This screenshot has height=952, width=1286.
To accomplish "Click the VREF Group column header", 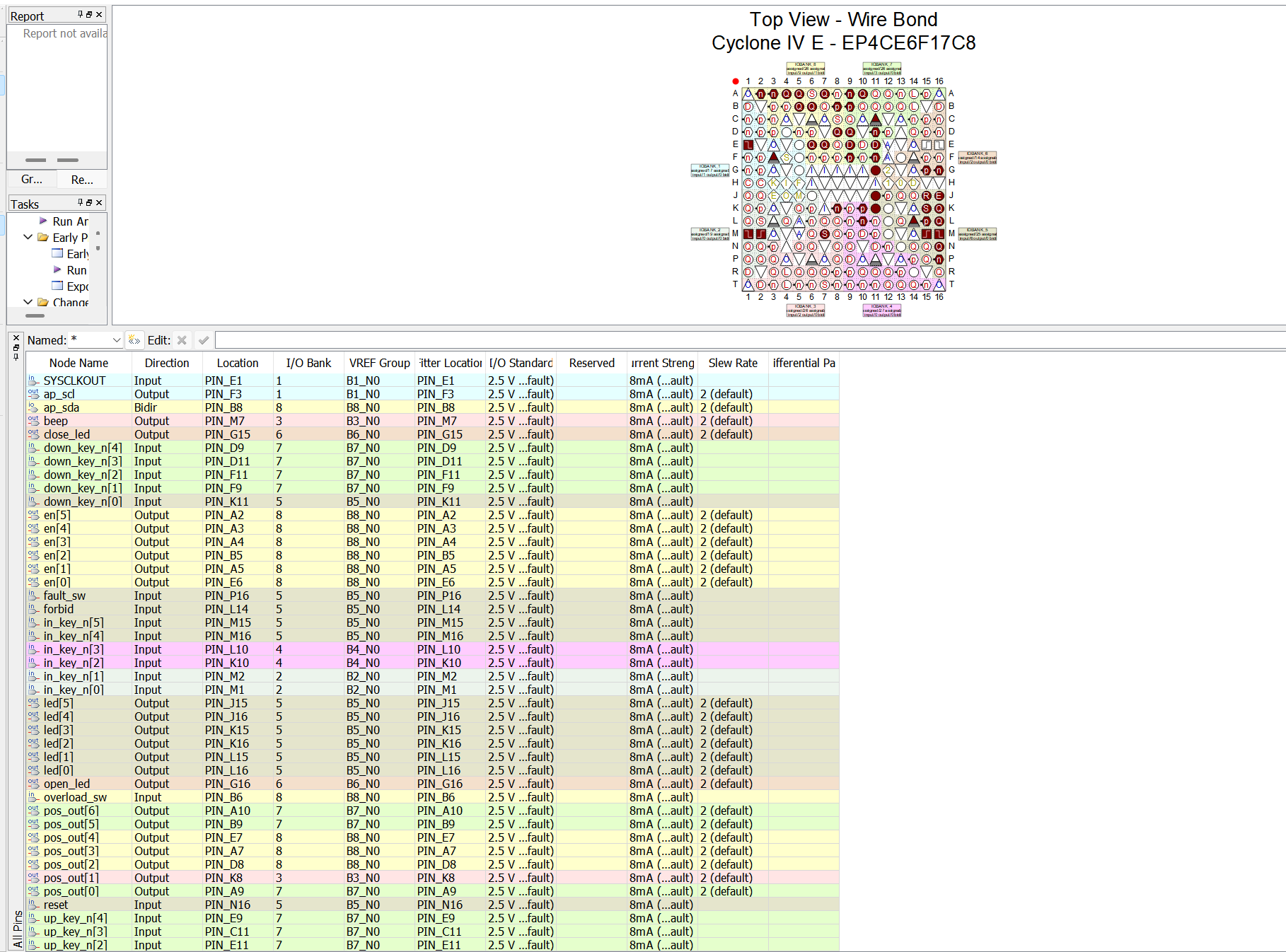I will [x=379, y=363].
